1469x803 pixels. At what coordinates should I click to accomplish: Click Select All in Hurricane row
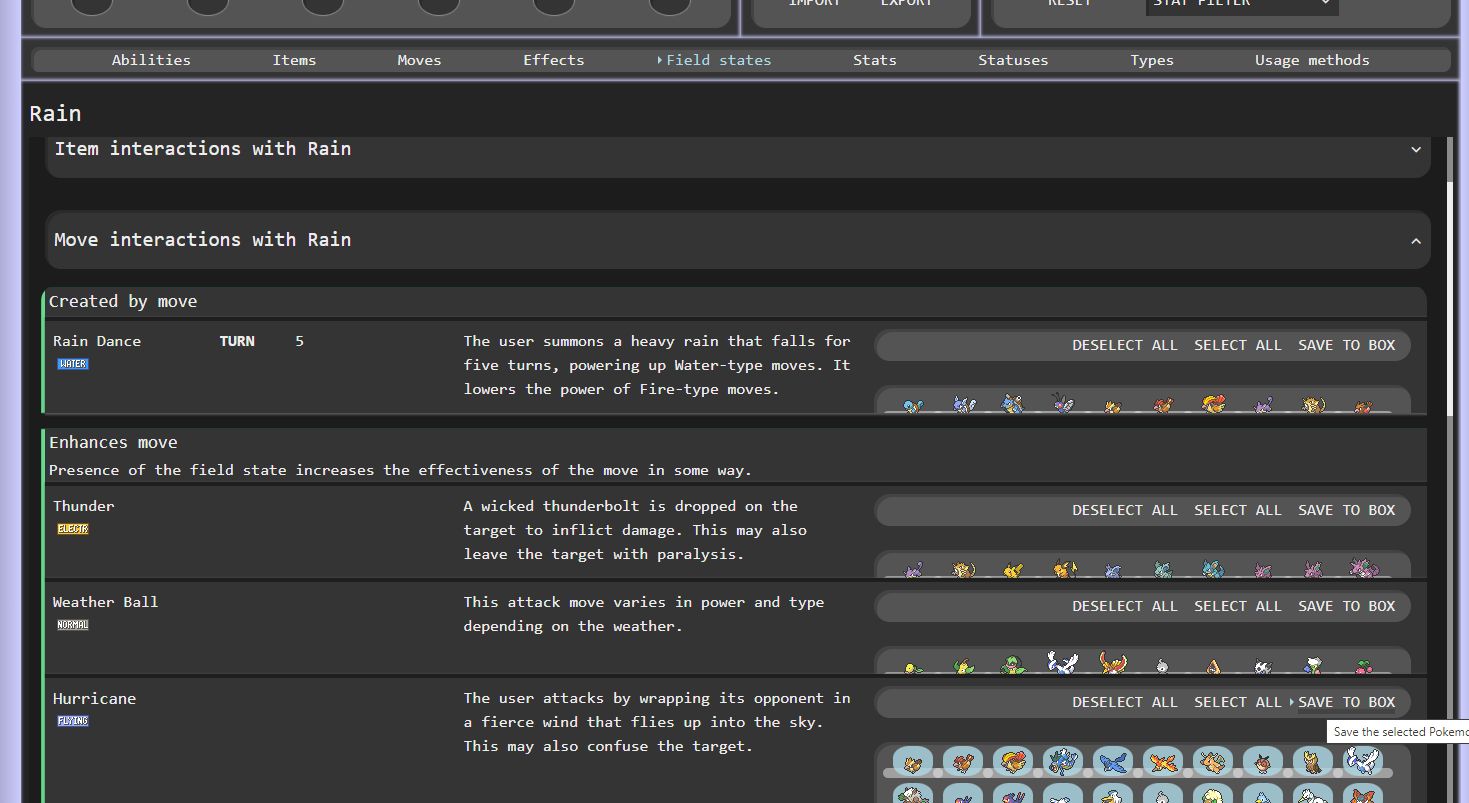coord(1238,702)
